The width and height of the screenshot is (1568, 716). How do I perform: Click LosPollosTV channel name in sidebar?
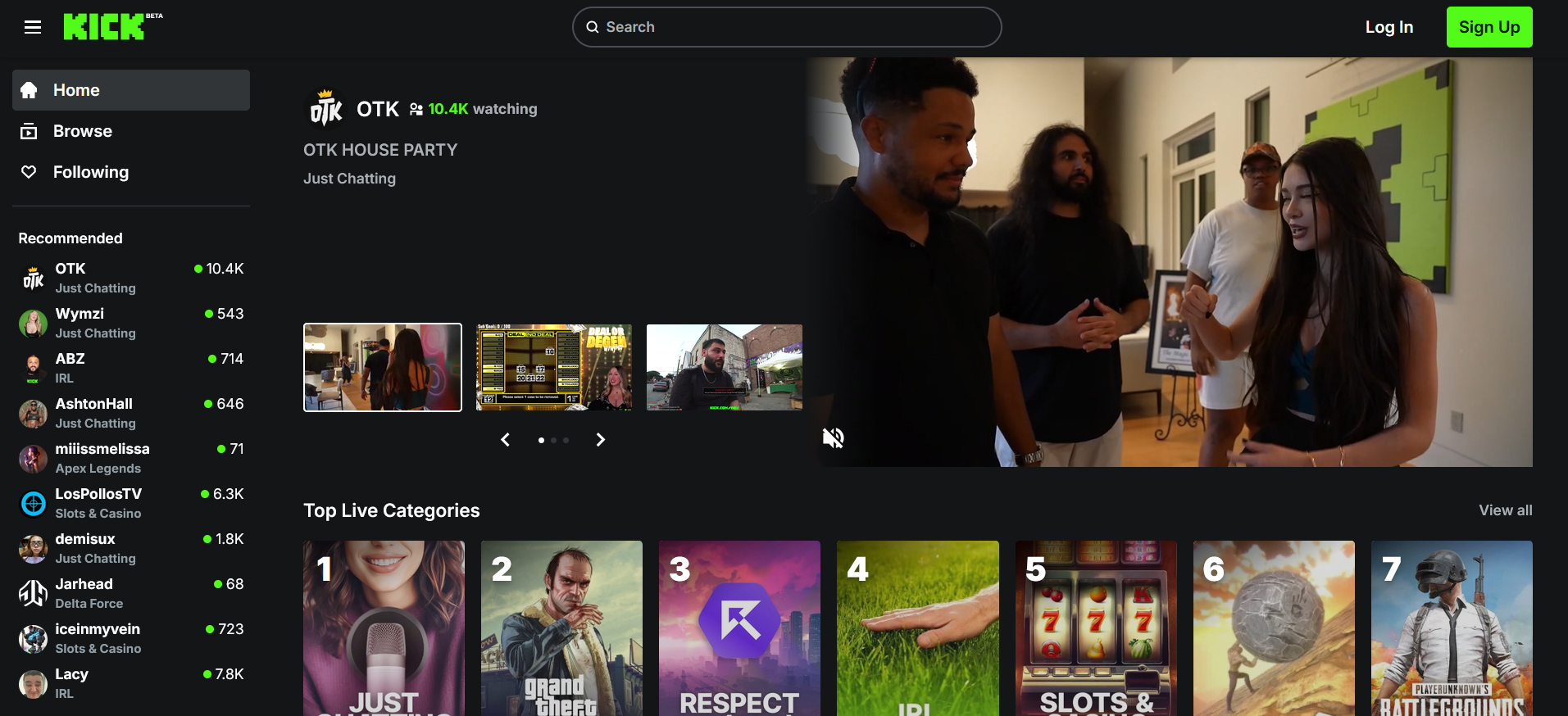[98, 494]
